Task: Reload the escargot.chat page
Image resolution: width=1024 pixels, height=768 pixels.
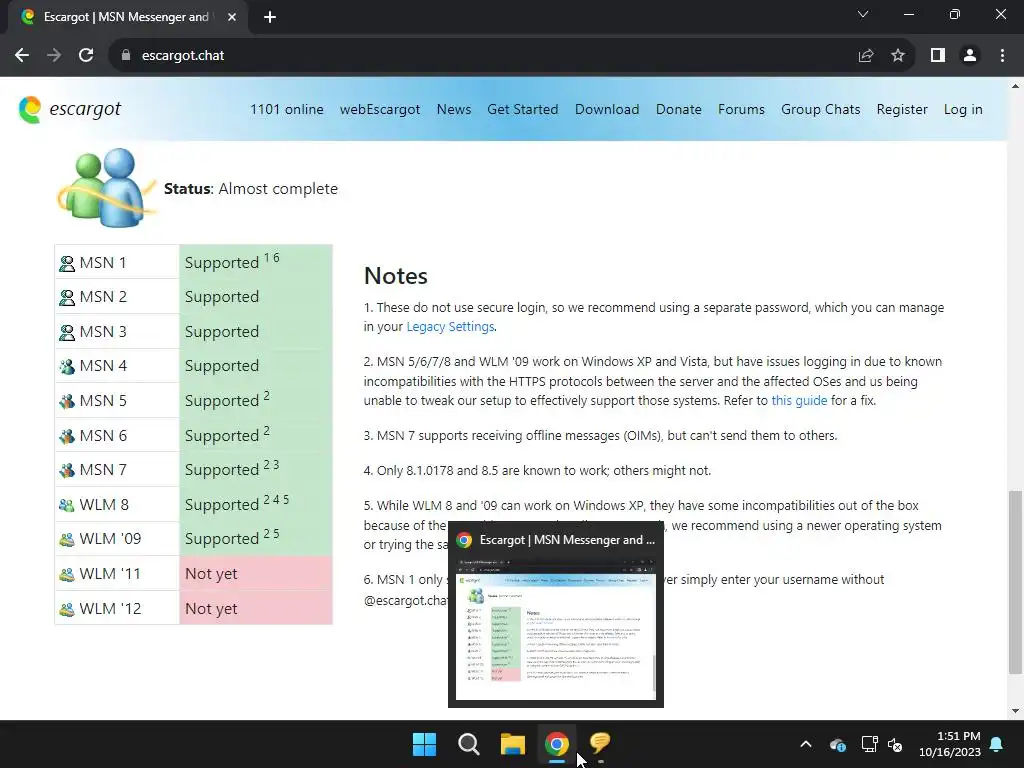Action: click(x=86, y=56)
